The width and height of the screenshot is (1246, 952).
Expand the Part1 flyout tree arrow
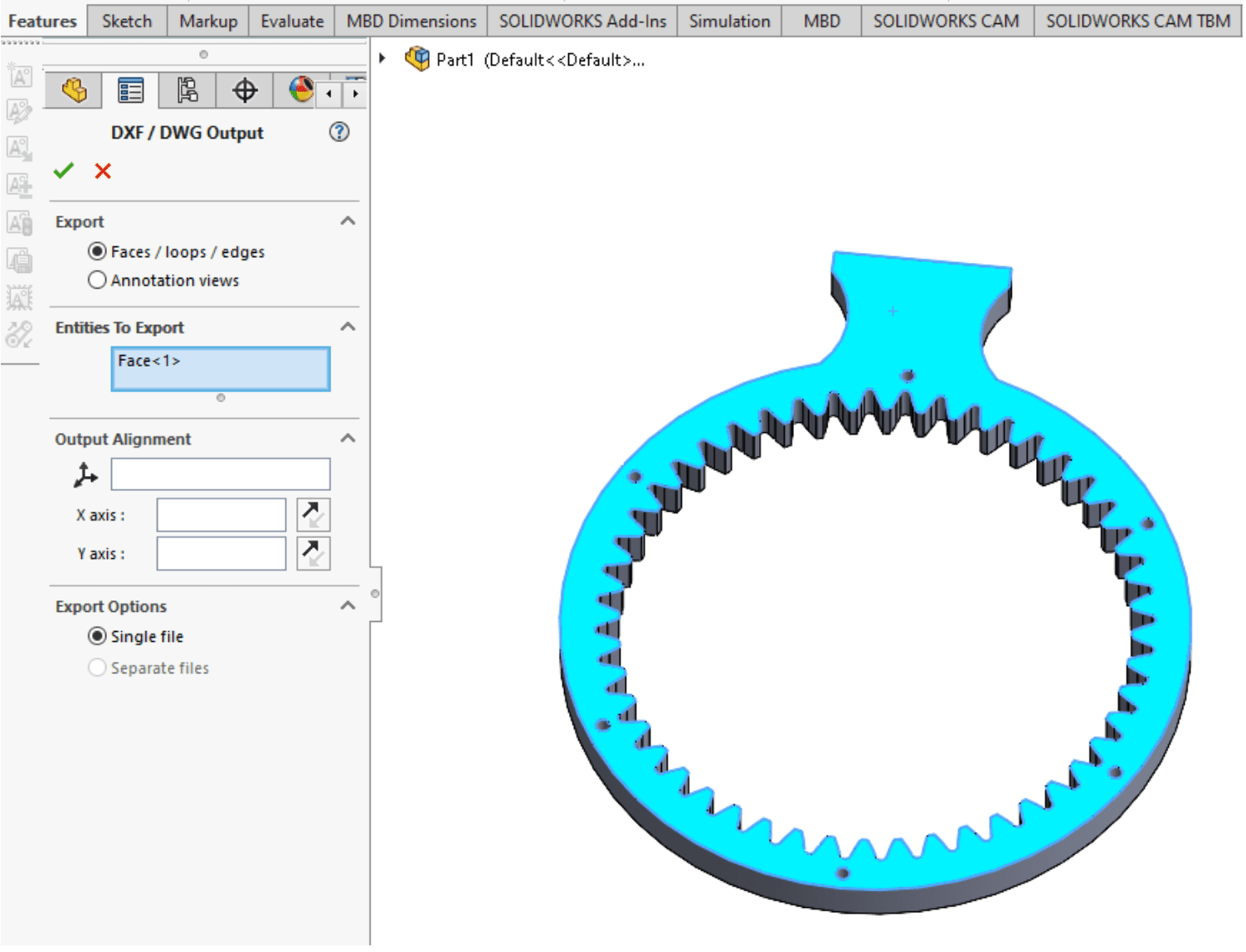coord(382,58)
